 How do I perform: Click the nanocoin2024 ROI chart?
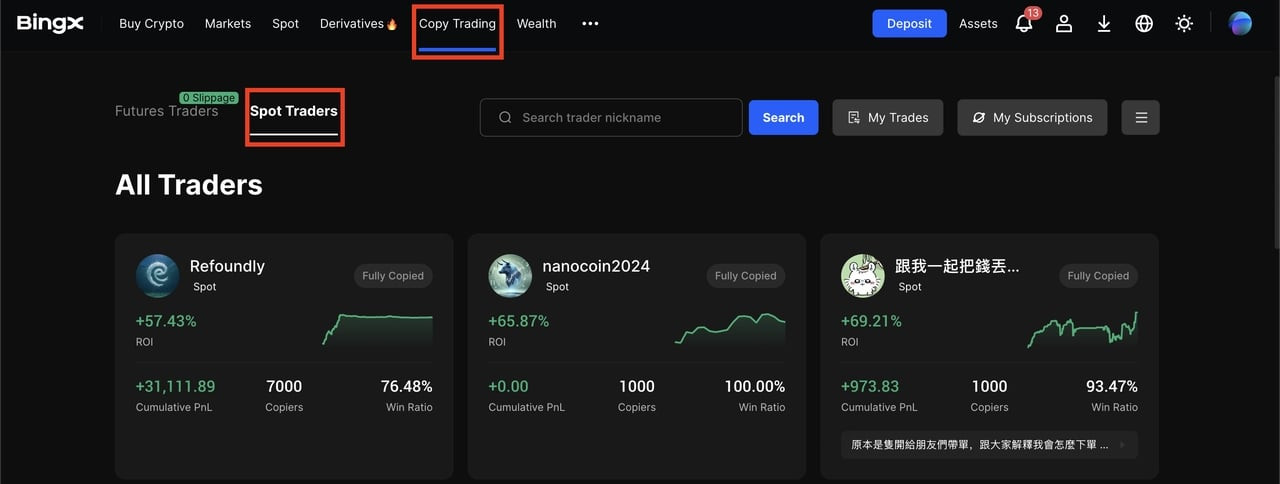(x=730, y=328)
